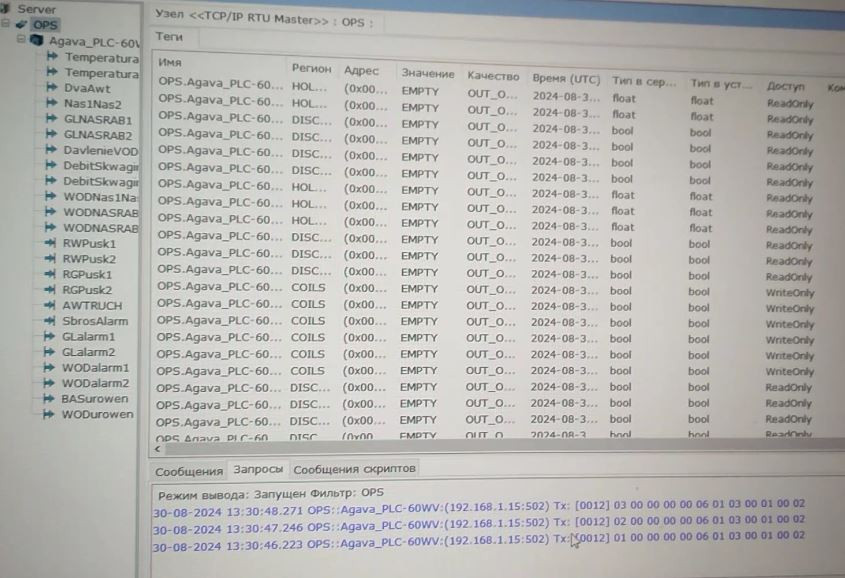Screen dimensions: 845x578
Task: Click the Agava_PLC-60 device icon
Action: click(x=36, y=42)
